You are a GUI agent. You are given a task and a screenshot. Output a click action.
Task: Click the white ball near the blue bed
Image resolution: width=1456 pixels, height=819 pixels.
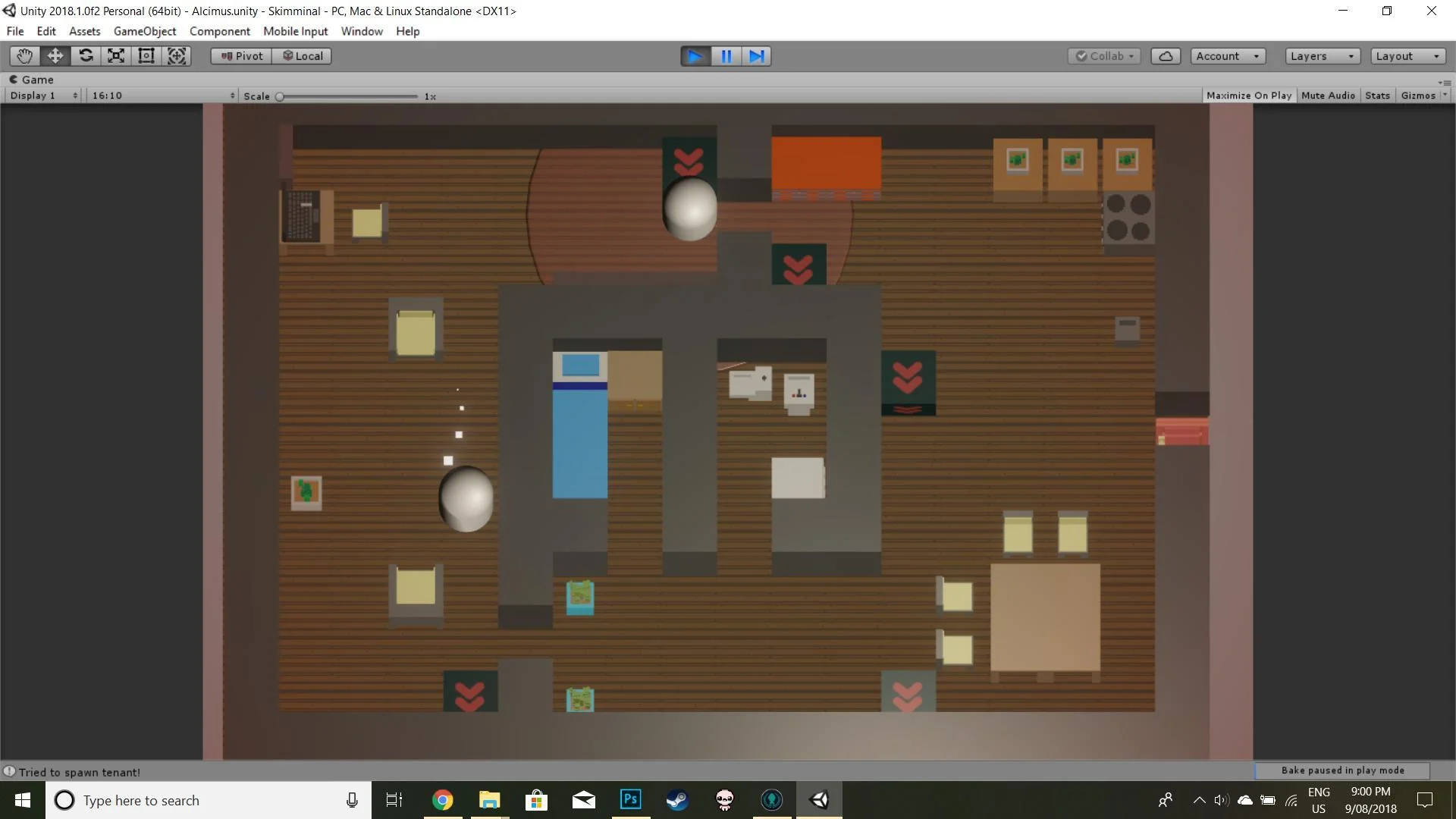[466, 498]
